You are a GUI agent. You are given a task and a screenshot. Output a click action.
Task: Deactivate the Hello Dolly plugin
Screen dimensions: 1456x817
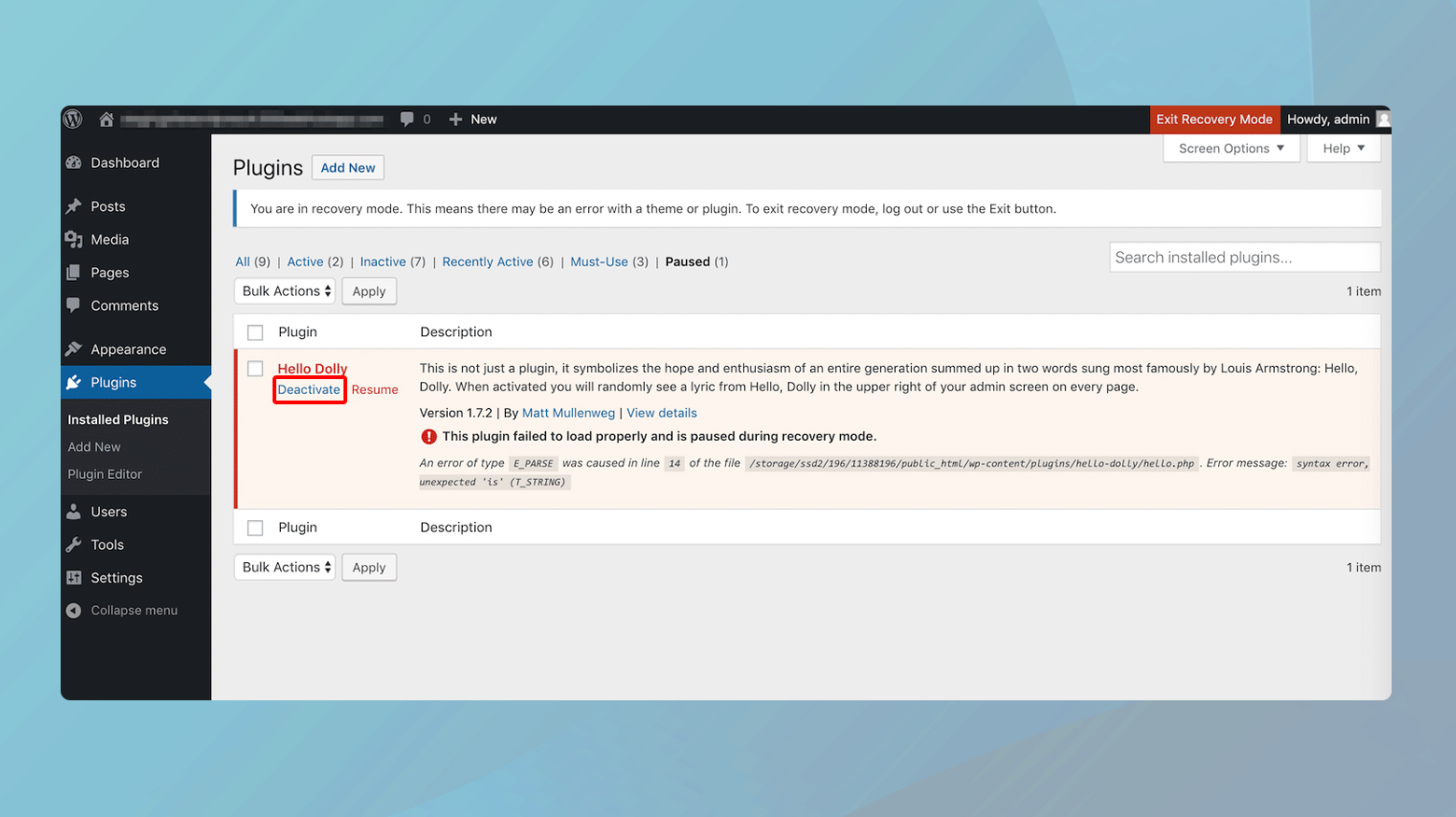coord(309,389)
